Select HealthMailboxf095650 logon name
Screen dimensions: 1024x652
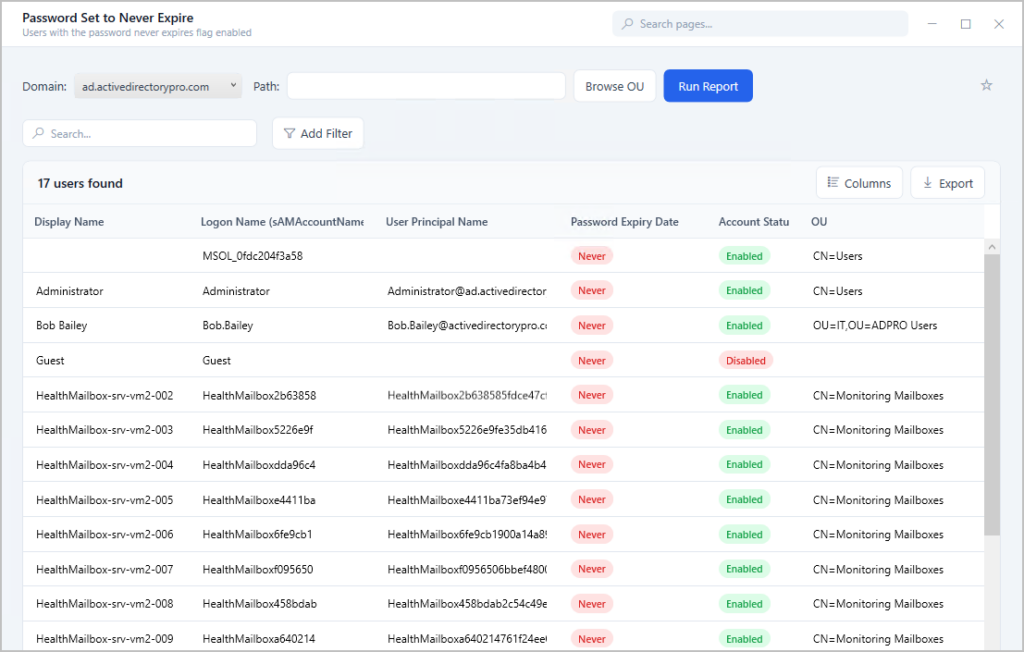tap(257, 570)
